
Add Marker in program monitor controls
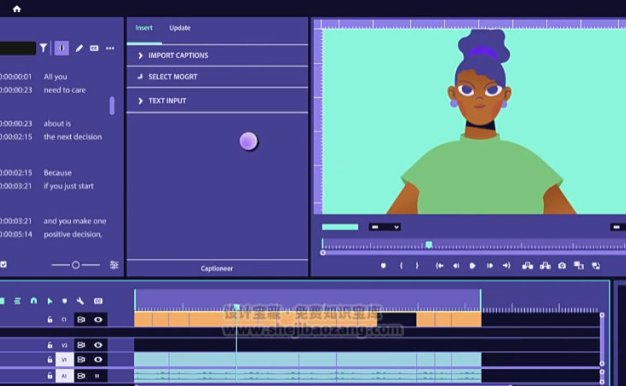coord(383,265)
